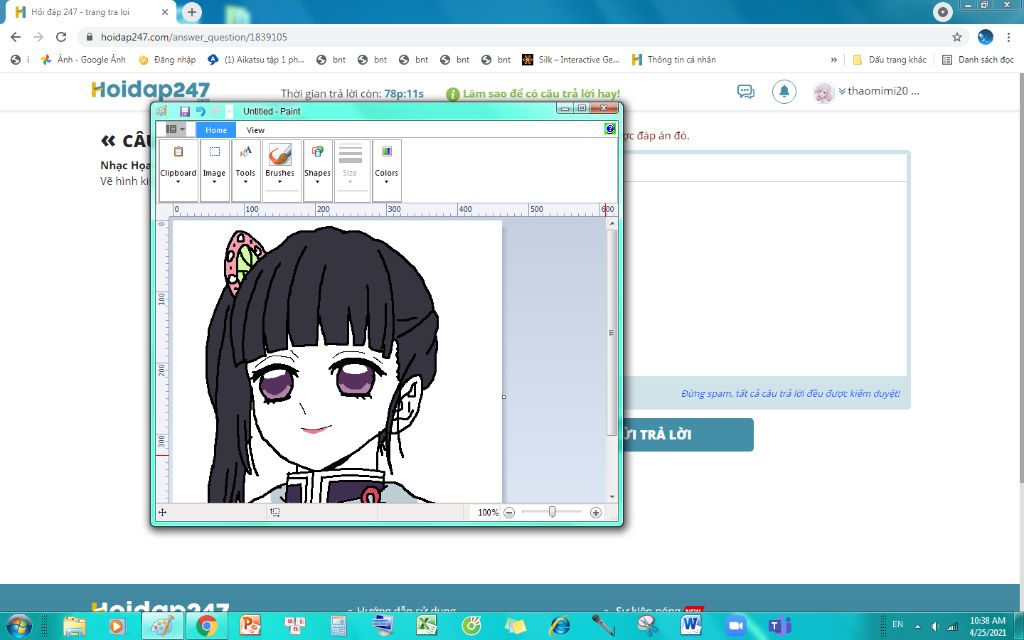Expand the Tools group in Paint
This screenshot has width=1024, height=640.
coord(246,170)
